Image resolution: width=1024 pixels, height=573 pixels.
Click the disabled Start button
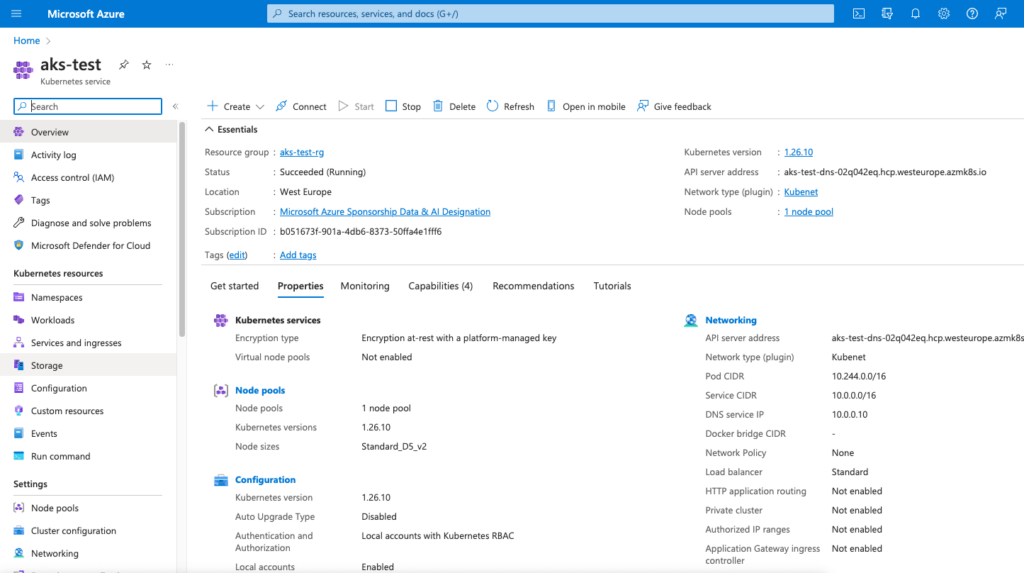click(x=356, y=106)
